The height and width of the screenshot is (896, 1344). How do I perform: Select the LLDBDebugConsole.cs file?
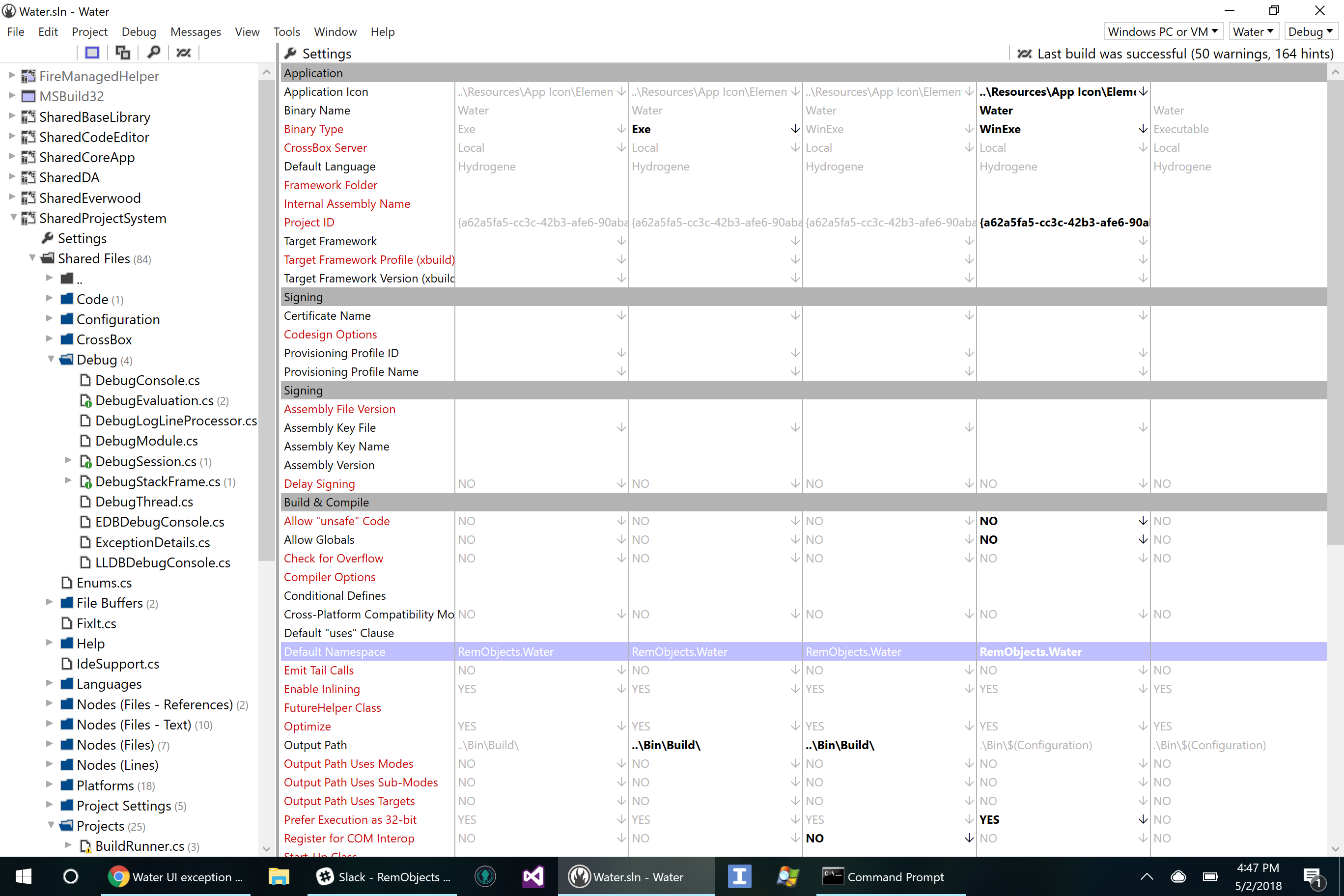(162, 562)
